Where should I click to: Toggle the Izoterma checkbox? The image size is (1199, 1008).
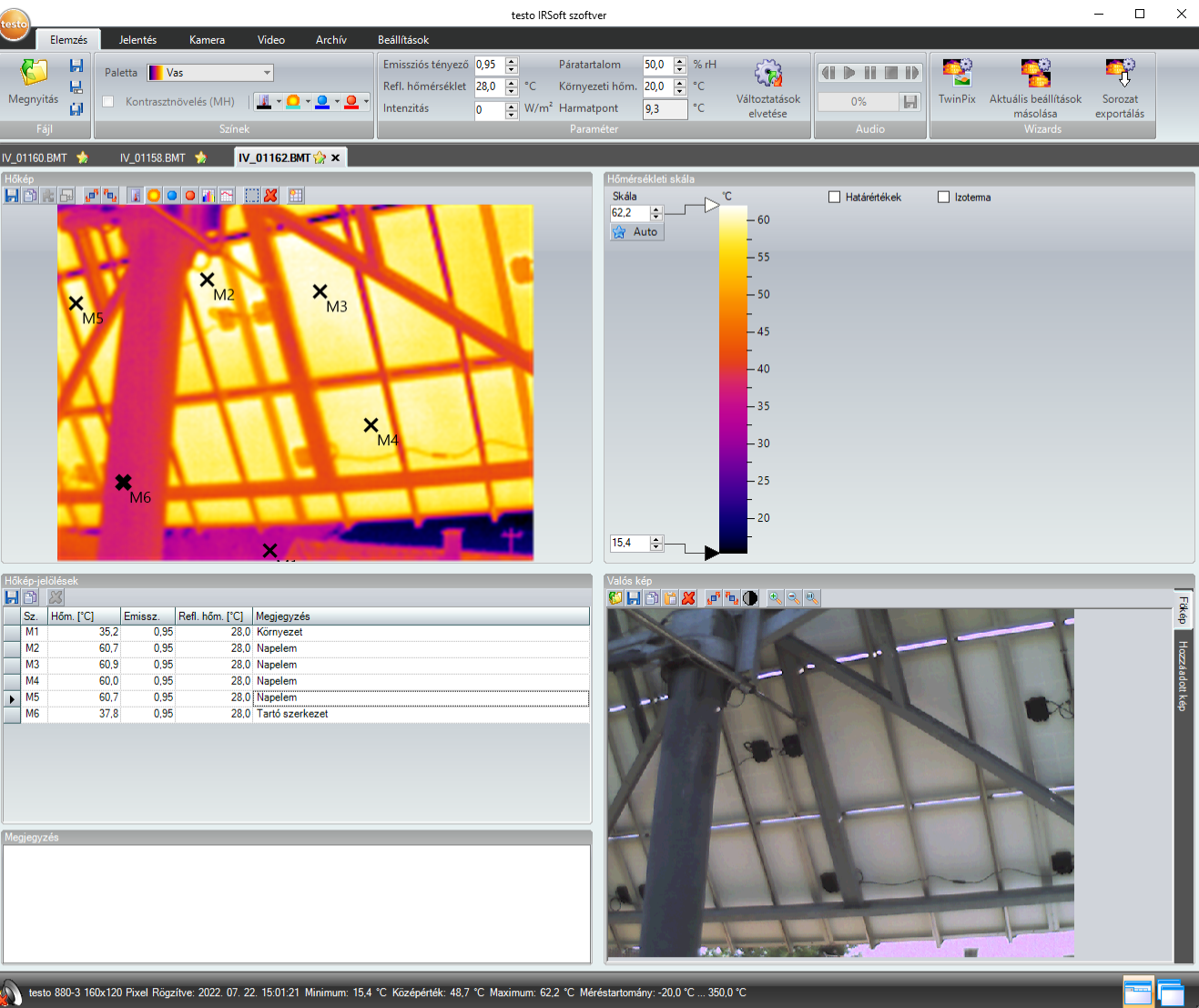click(x=943, y=197)
